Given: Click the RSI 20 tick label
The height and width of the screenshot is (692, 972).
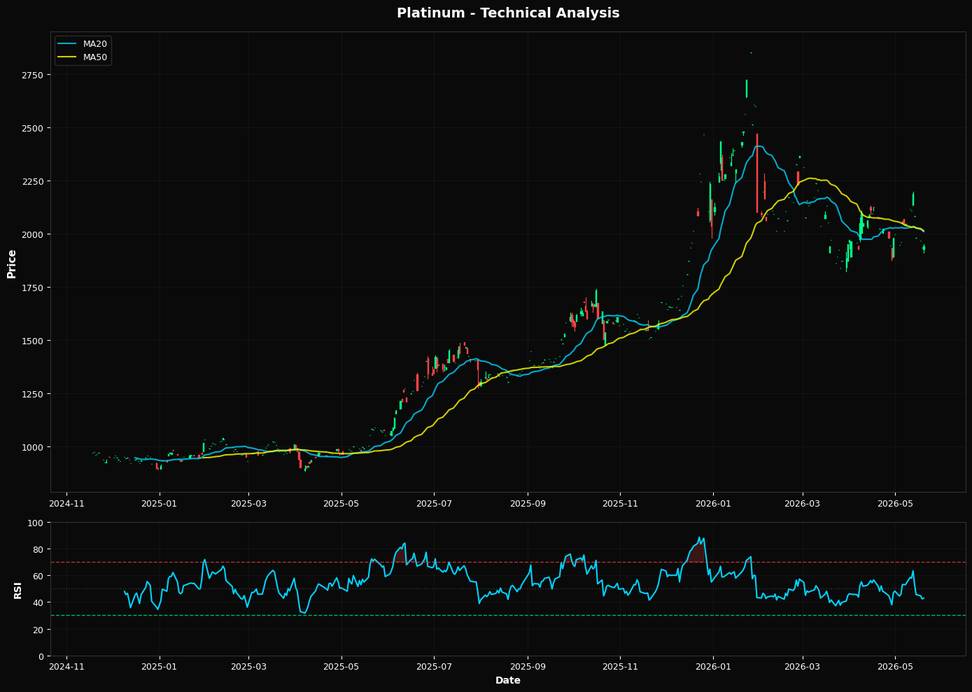Looking at the screenshot, I should pos(38,629).
